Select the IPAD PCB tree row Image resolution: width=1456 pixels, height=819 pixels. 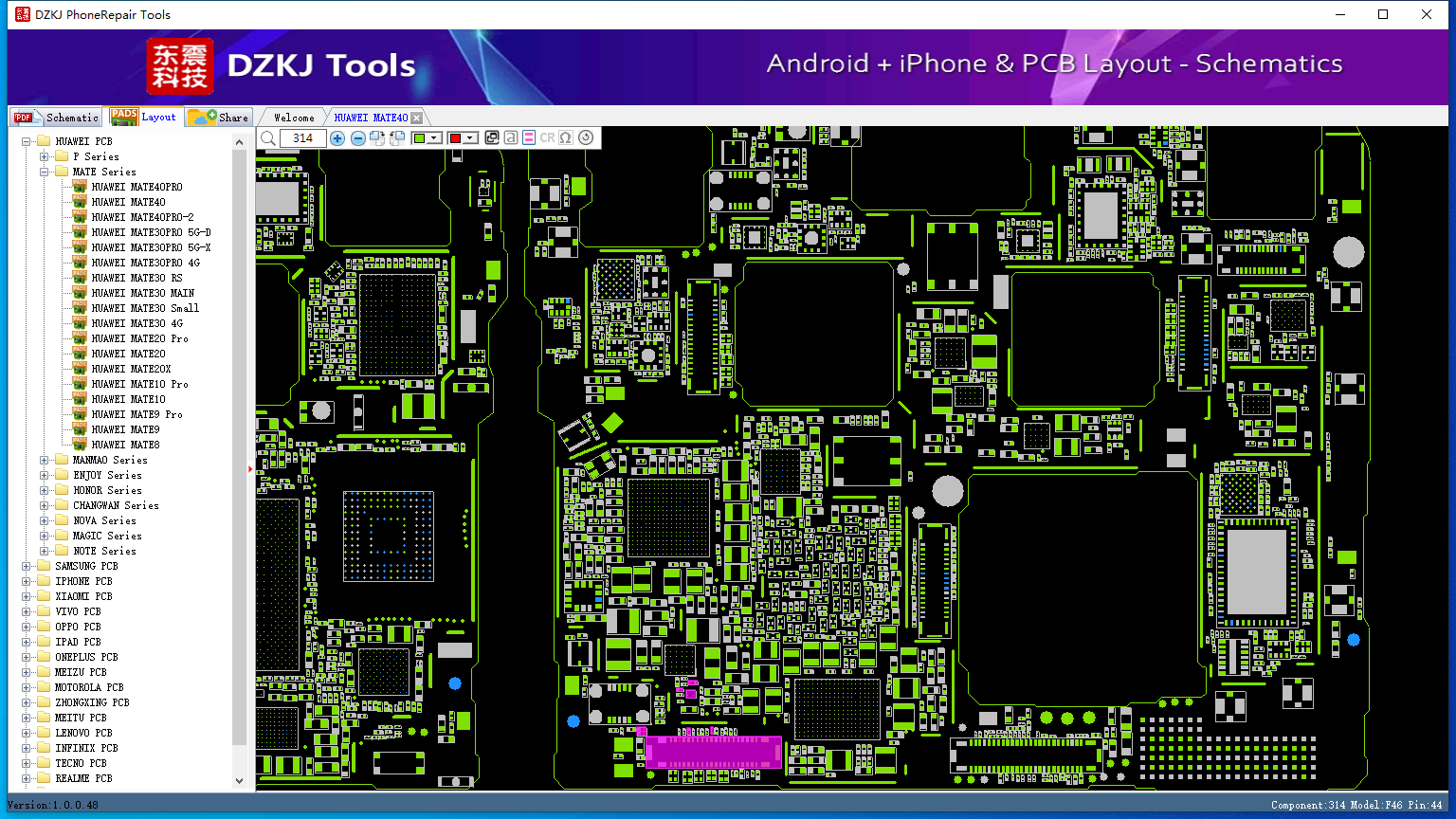(78, 642)
